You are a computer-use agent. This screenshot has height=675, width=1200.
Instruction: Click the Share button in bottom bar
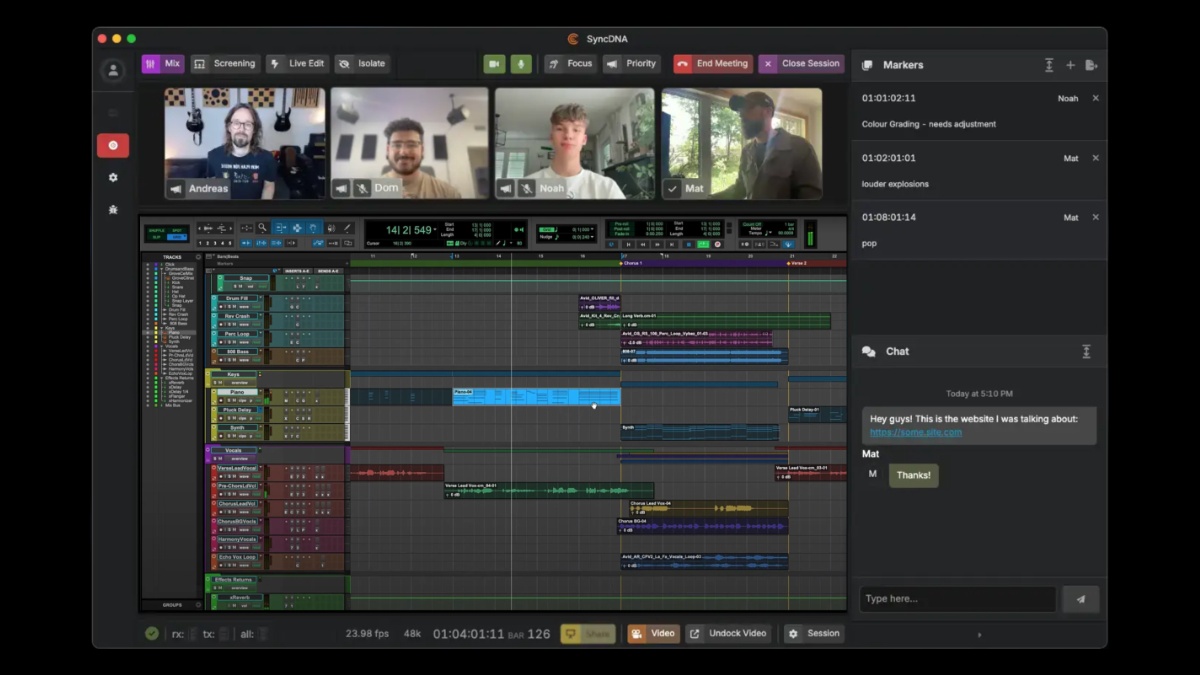[588, 633]
